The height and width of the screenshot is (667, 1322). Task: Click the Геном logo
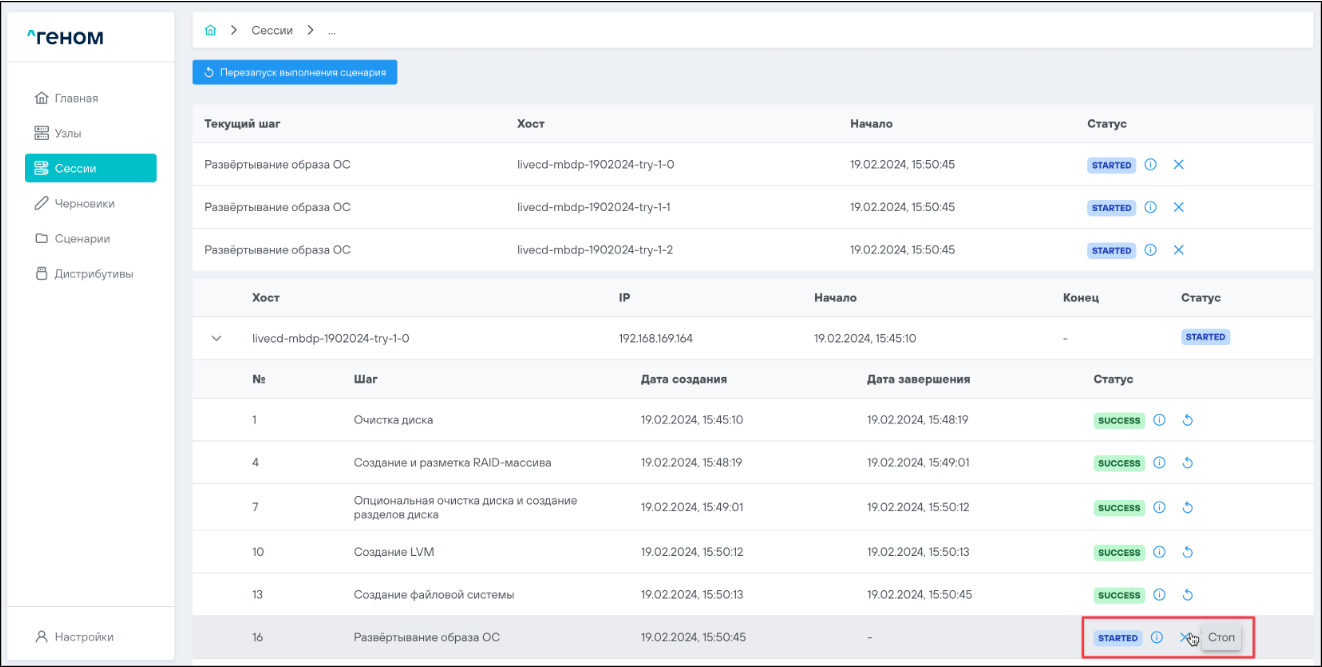pyautogui.click(x=65, y=38)
